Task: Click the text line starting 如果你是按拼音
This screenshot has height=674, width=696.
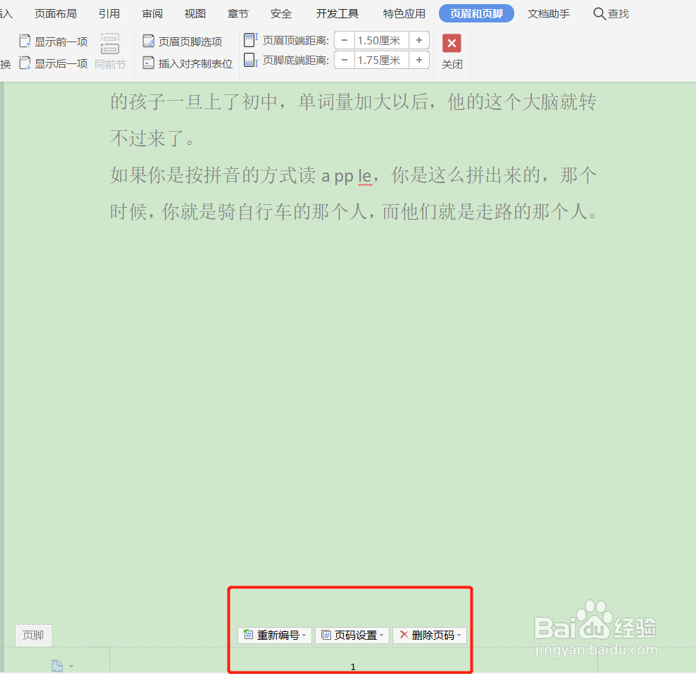Action: [x=353, y=175]
